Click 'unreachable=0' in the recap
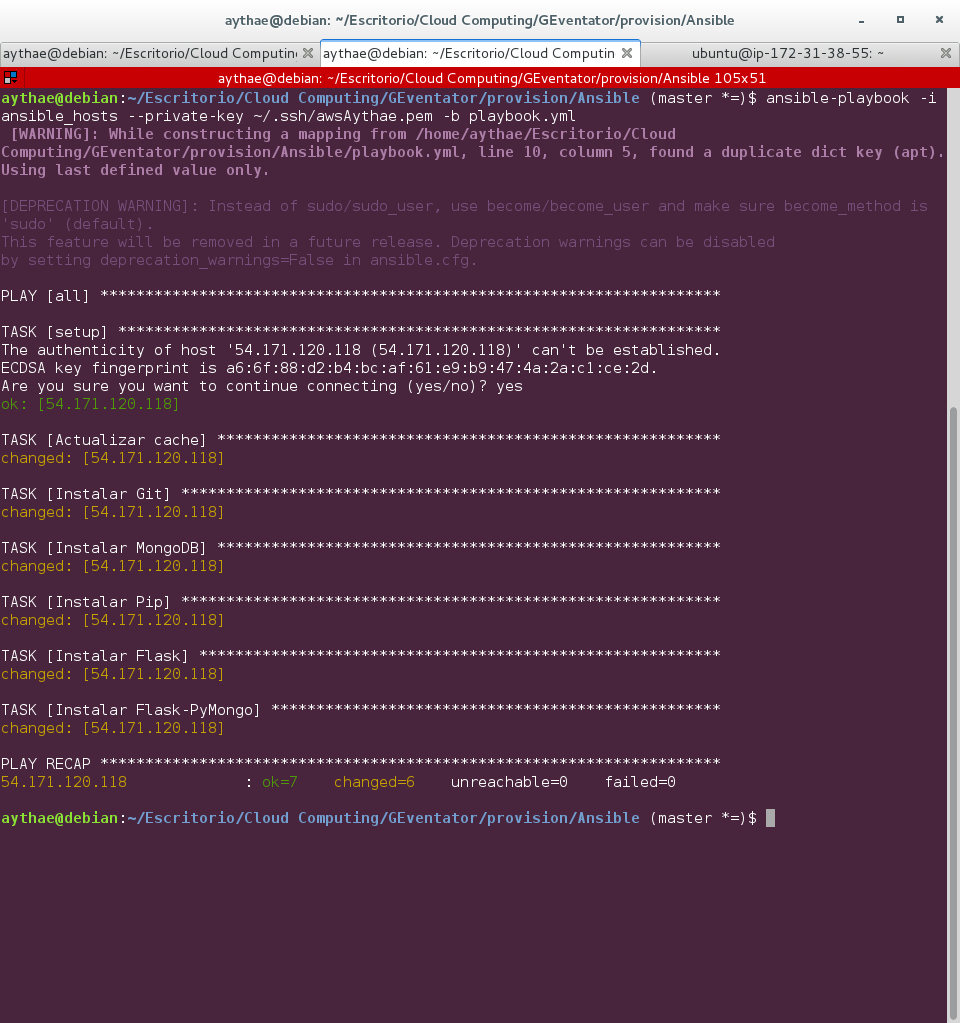Viewport: 960px width, 1023px height. click(509, 782)
